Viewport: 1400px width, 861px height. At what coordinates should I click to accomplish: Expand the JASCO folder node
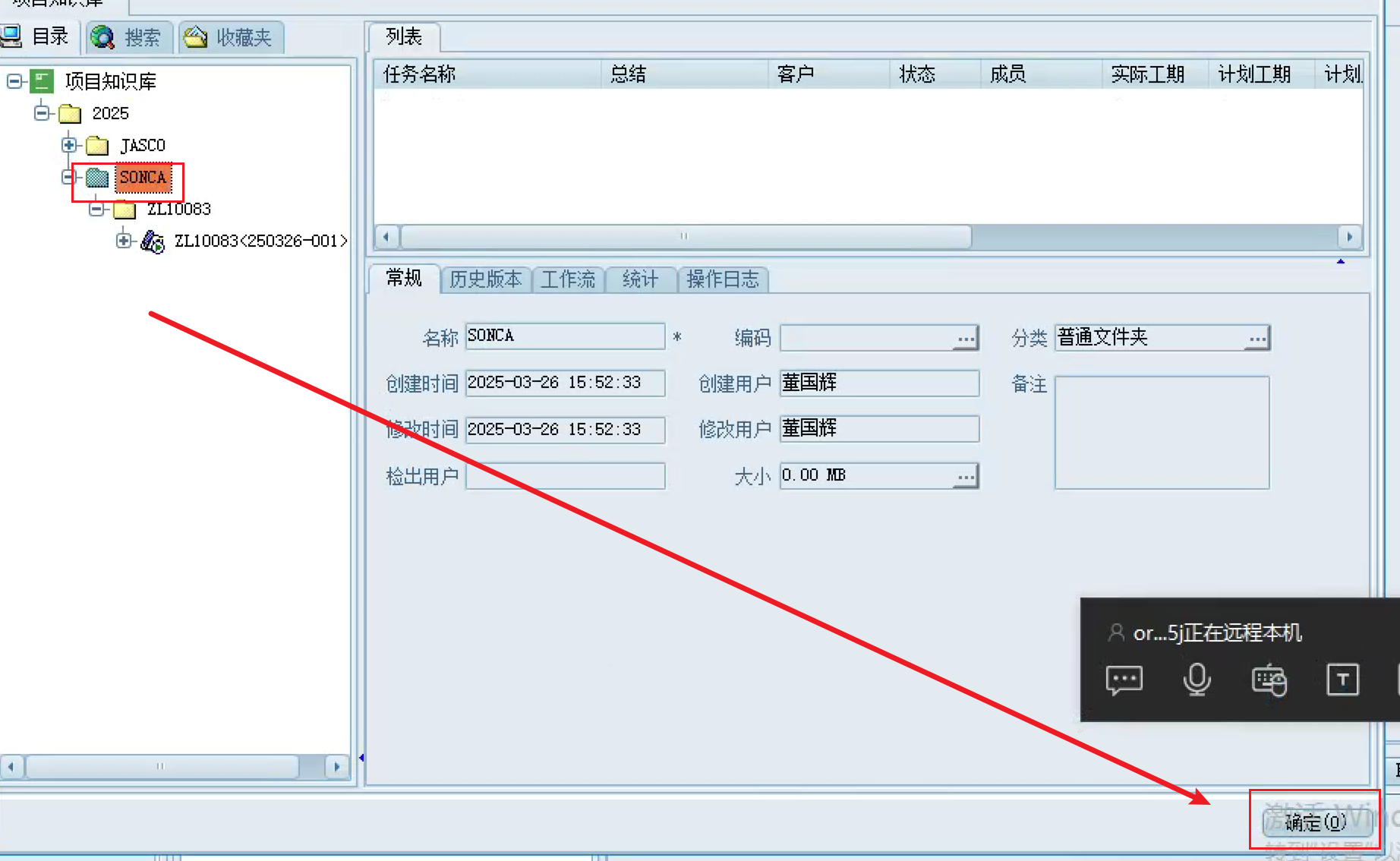[69, 144]
